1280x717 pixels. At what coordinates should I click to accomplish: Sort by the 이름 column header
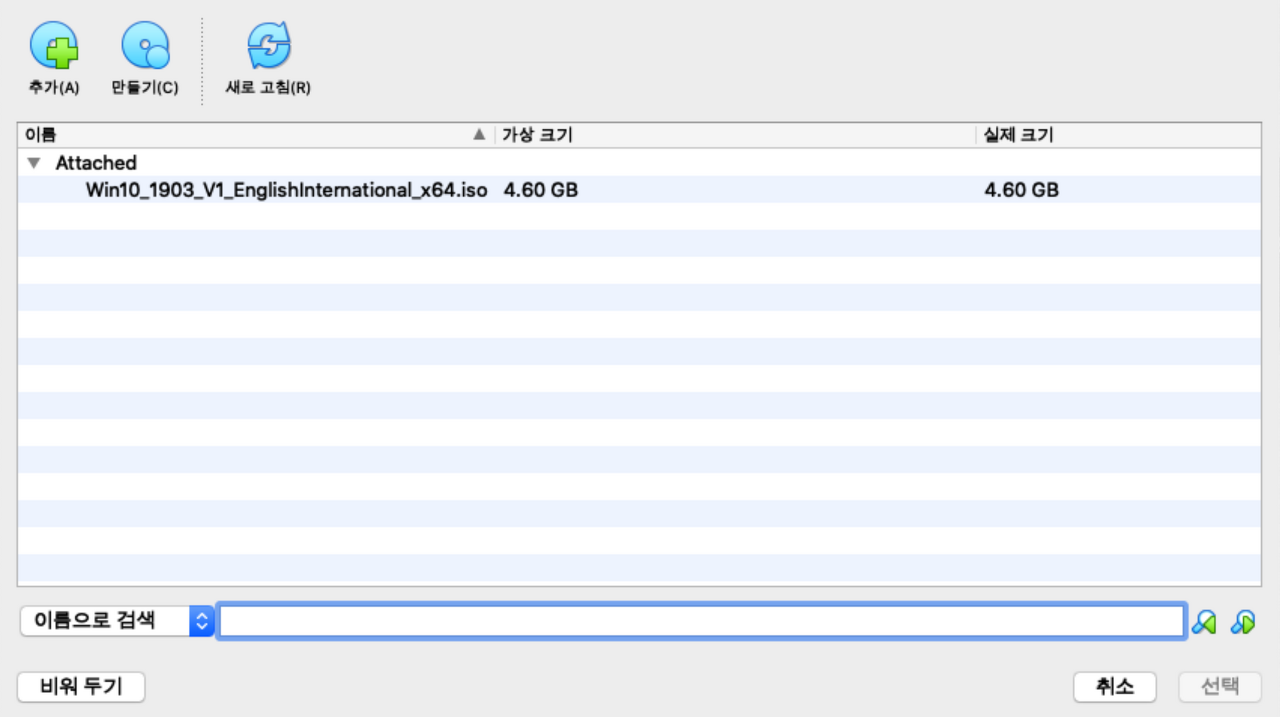pyautogui.click(x=256, y=135)
